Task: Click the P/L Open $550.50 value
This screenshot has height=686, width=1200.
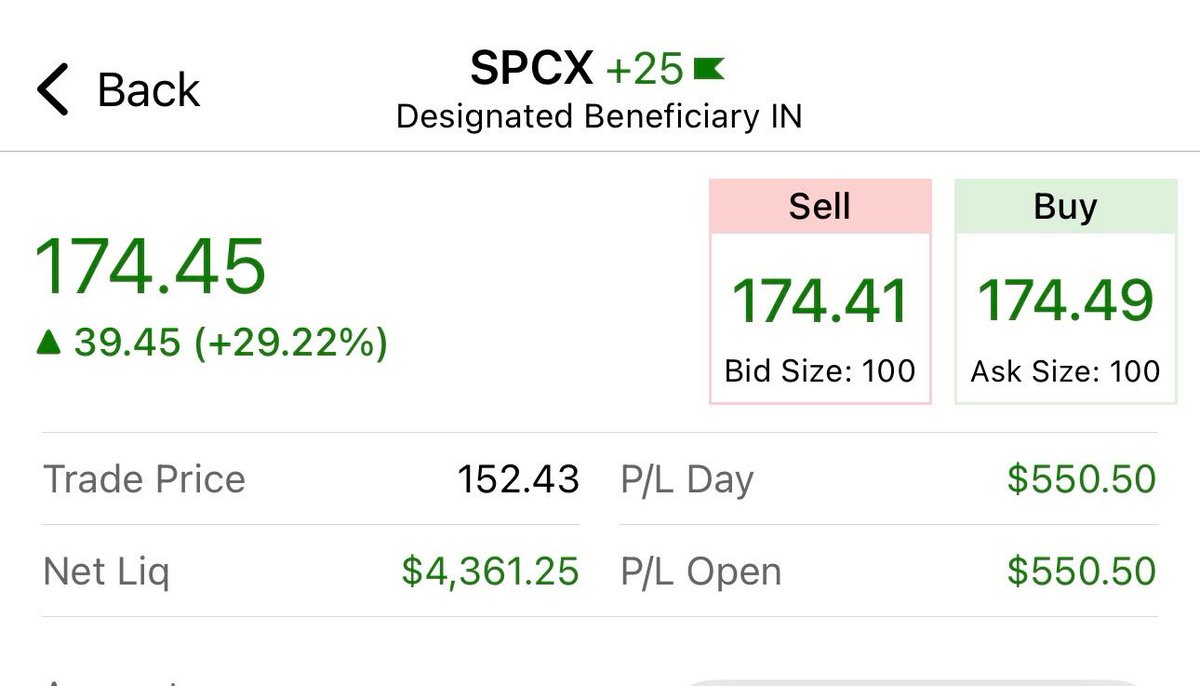Action: (x=1082, y=572)
